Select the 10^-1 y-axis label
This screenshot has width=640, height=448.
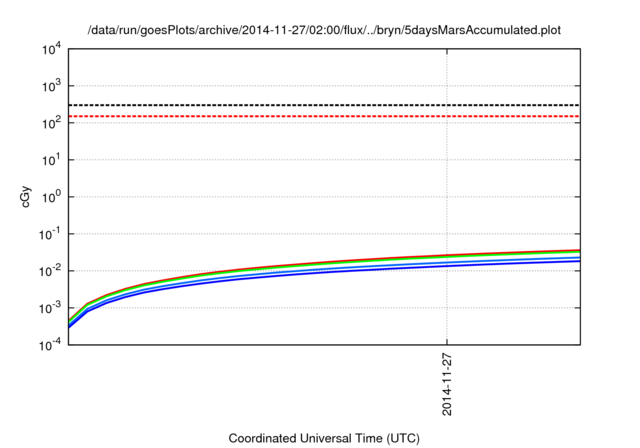point(49,234)
